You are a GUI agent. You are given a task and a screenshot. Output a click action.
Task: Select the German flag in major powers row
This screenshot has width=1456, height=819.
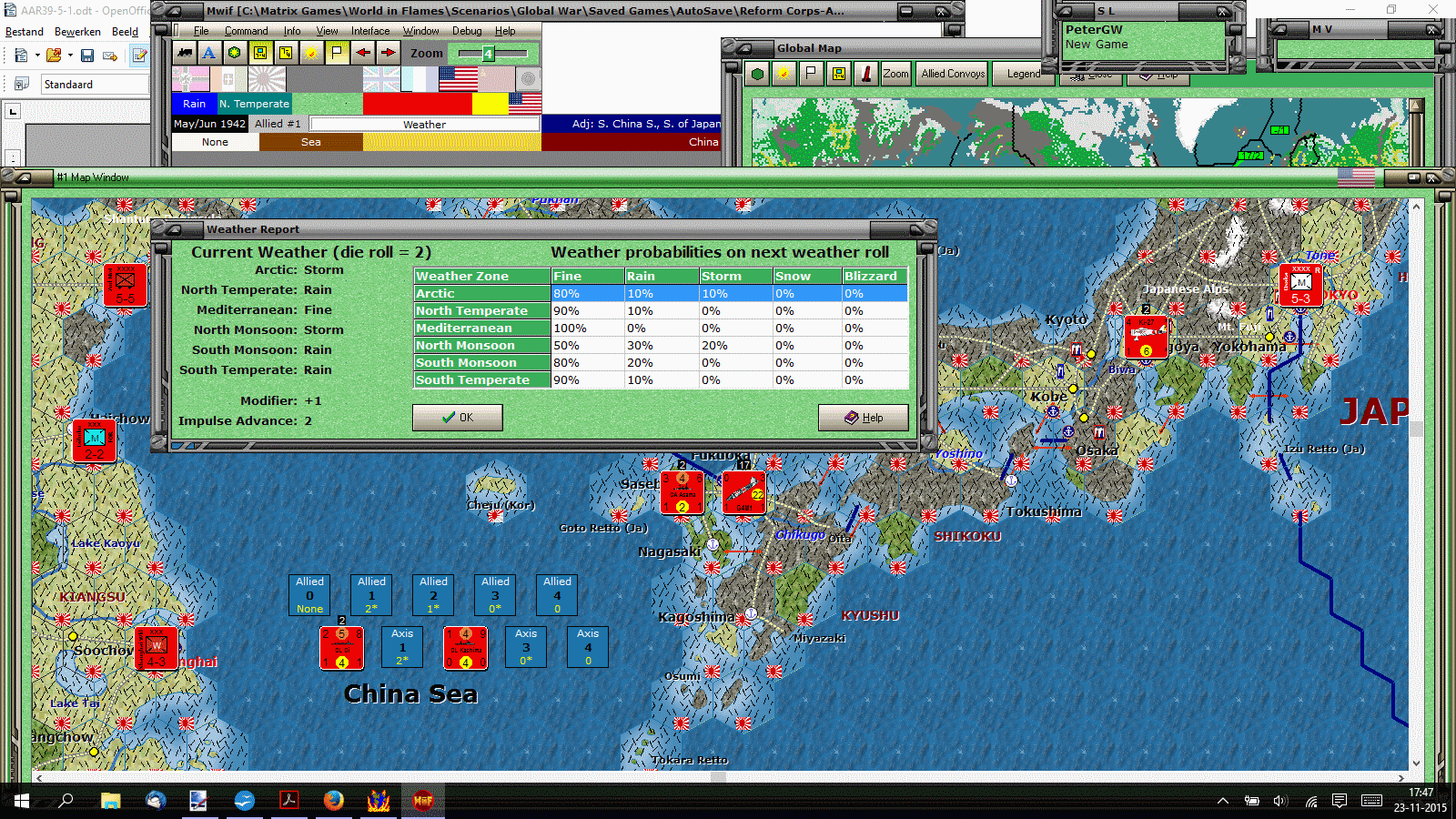coord(191,79)
